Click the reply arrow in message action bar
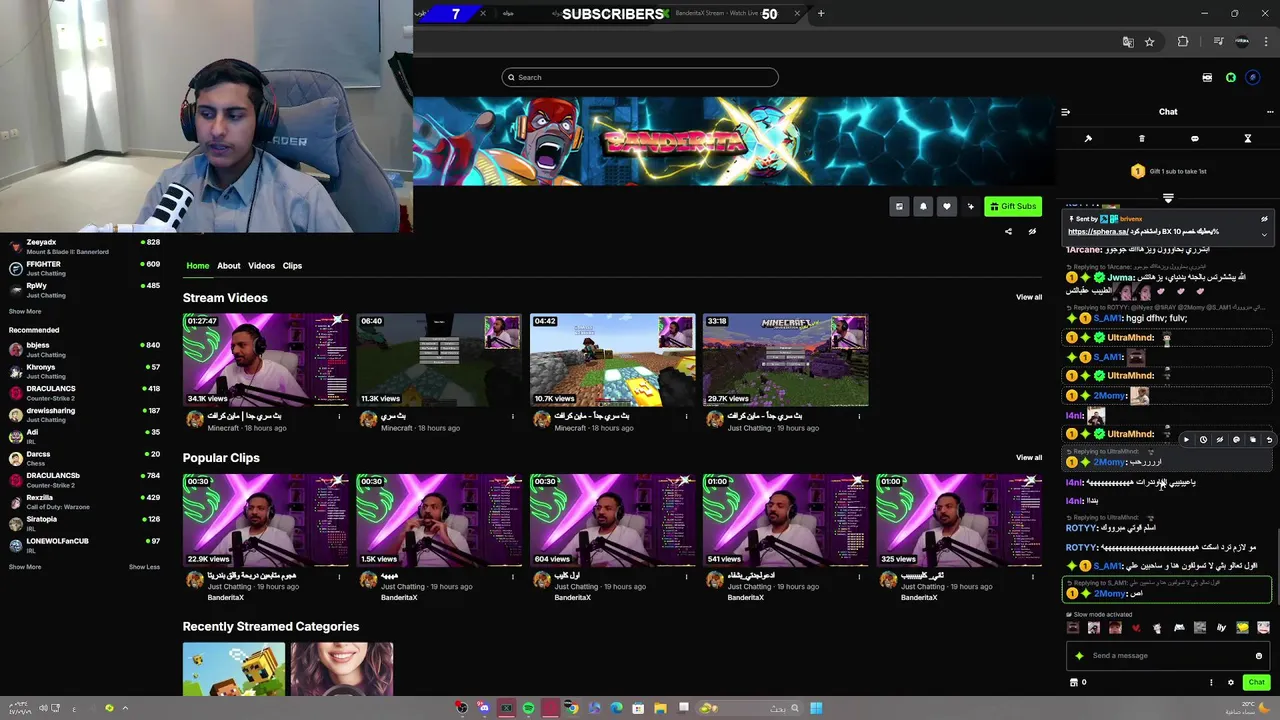Screen dimensions: 1280x720 click(x=1269, y=440)
